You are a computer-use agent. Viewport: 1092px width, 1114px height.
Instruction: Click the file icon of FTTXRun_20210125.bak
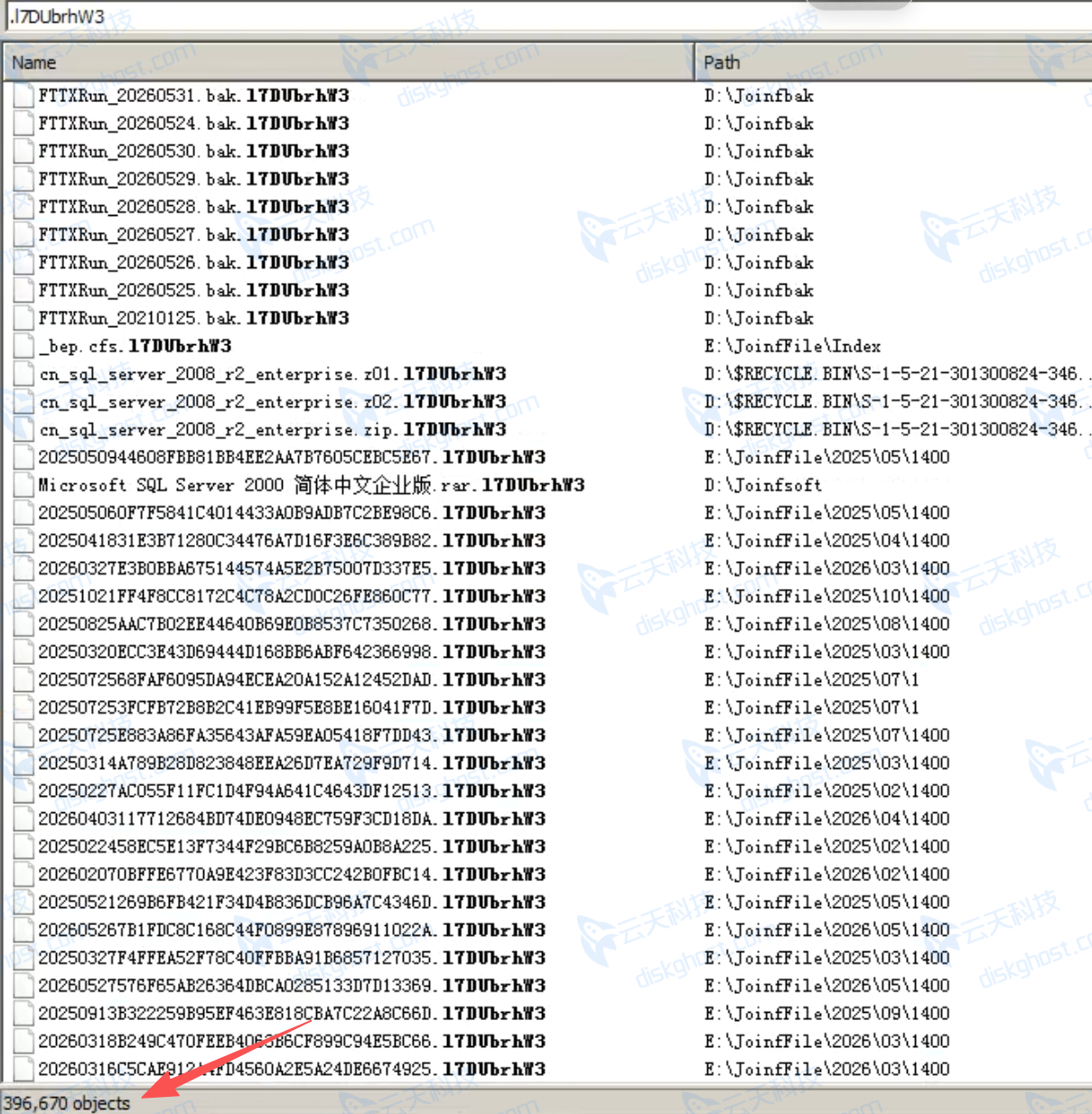tap(24, 319)
